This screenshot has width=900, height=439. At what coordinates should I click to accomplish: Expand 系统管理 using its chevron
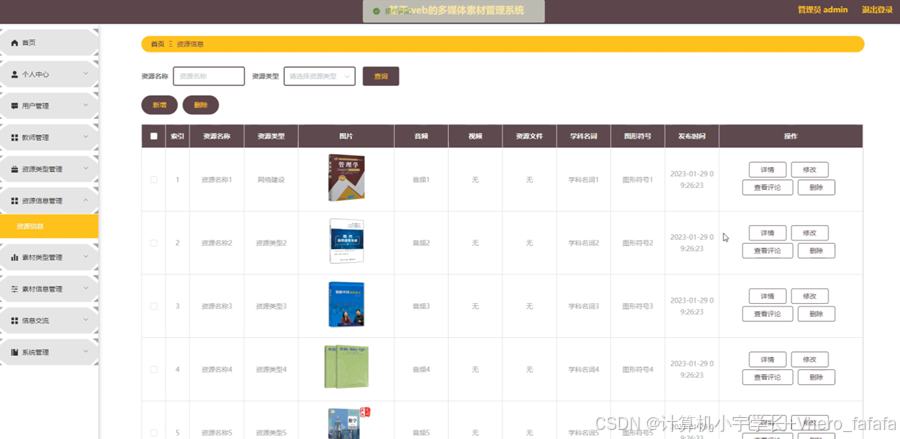86,352
